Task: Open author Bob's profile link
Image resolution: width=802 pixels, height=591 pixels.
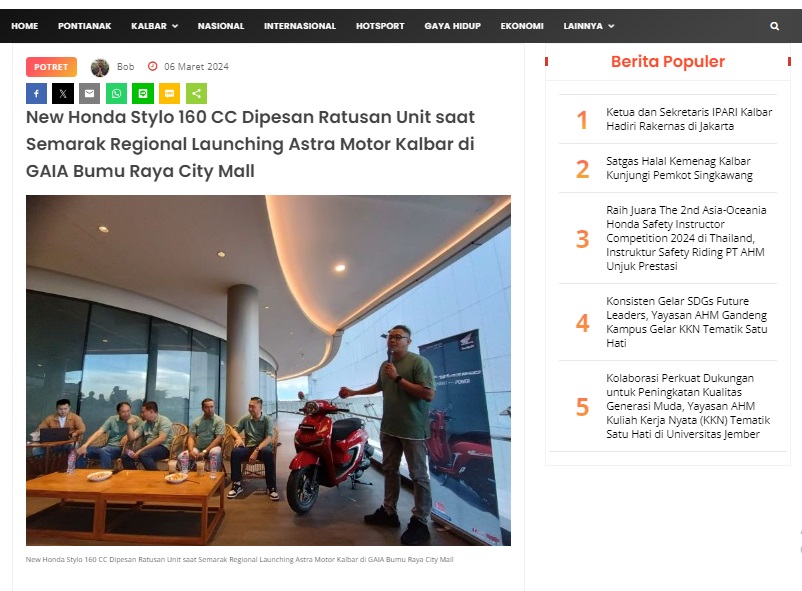Action: point(125,67)
